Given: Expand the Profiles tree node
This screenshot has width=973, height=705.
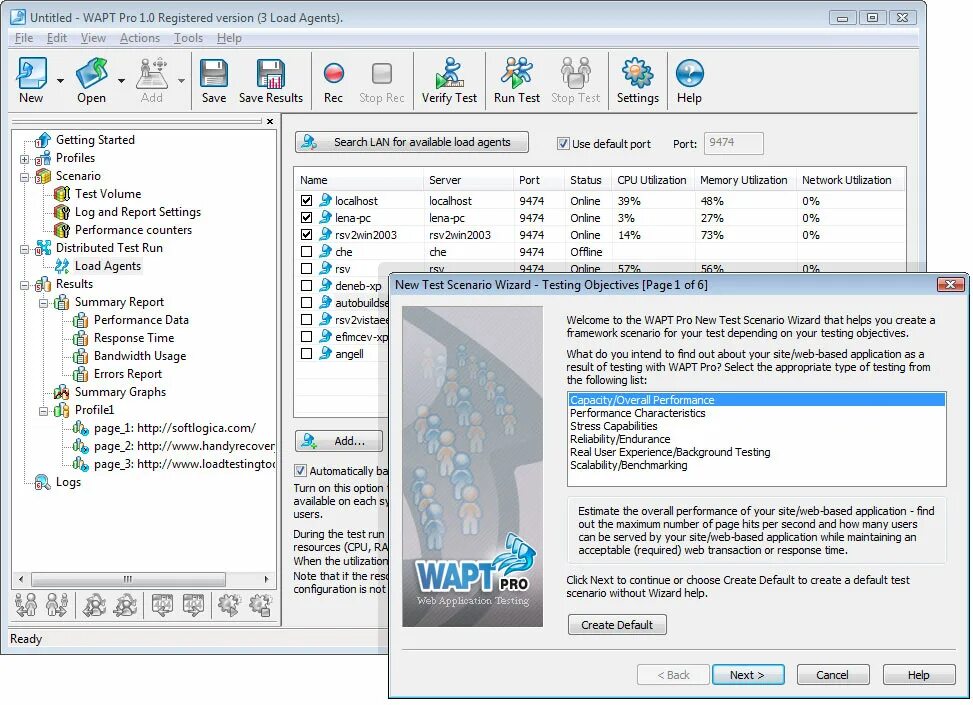Looking at the screenshot, I should [24, 159].
